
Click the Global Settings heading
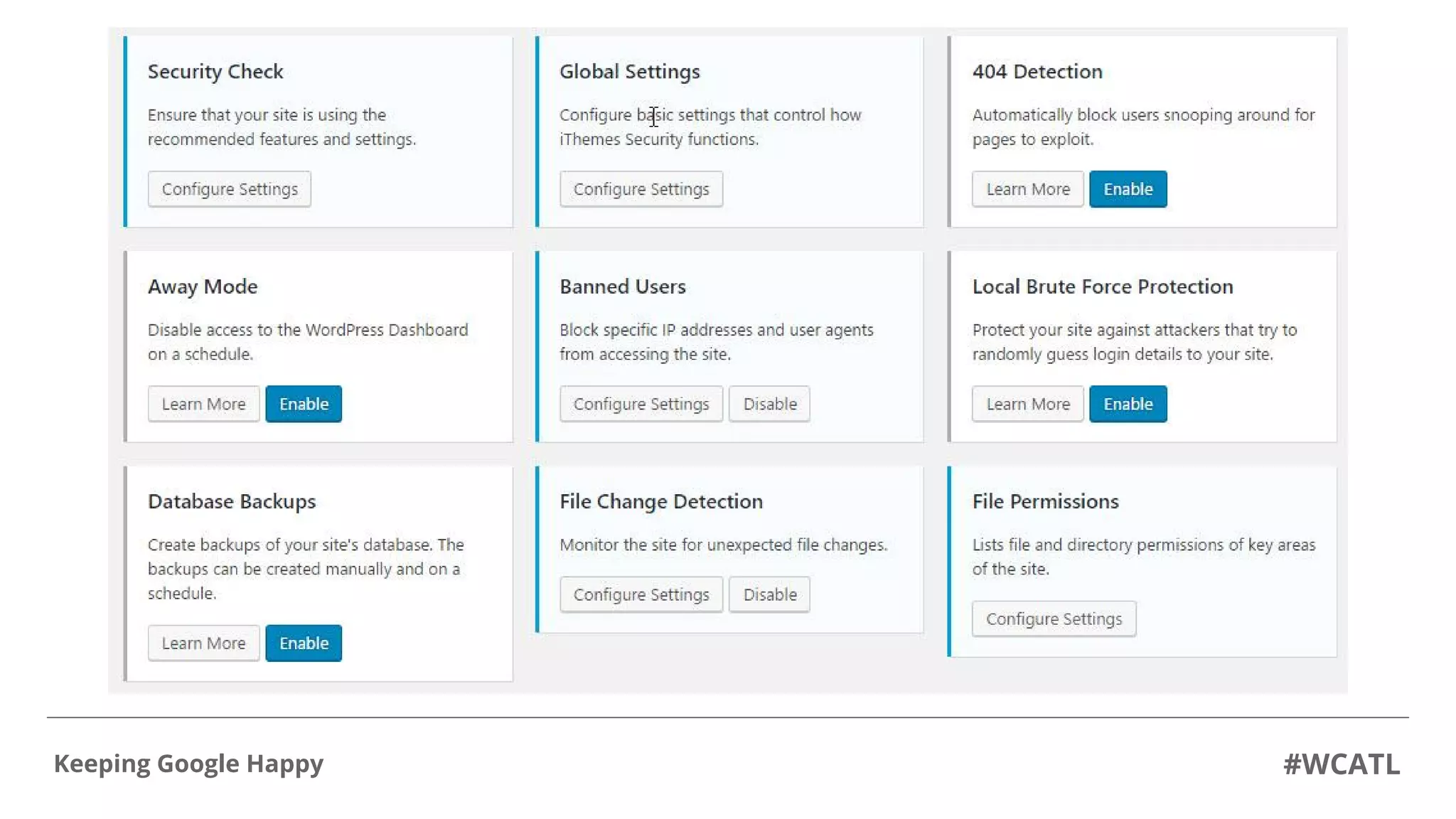[629, 72]
